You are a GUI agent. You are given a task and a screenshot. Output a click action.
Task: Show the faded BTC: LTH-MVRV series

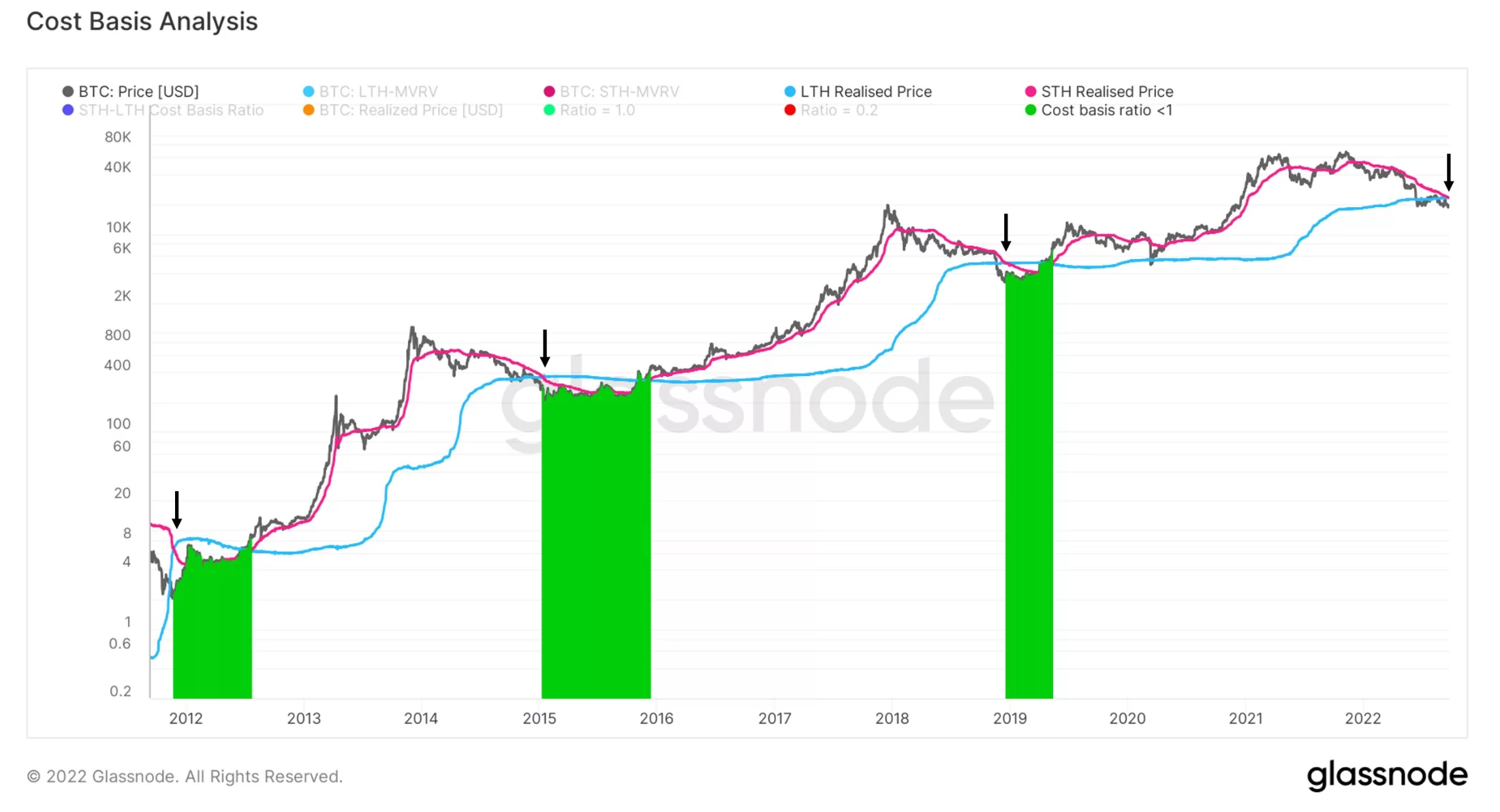point(378,92)
